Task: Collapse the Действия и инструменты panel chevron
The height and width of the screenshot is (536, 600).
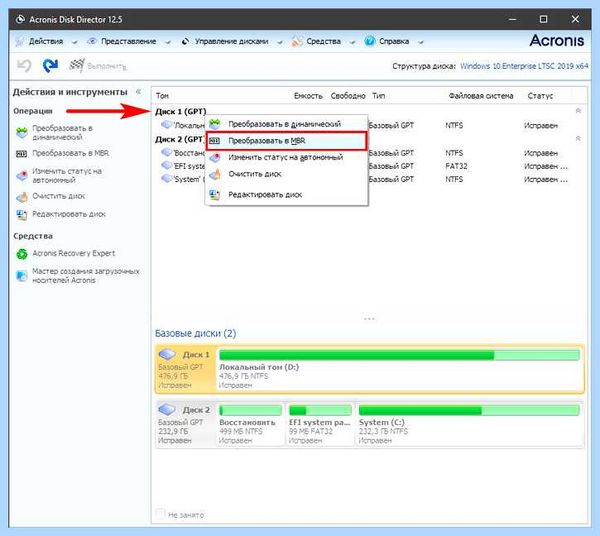Action: (139, 91)
